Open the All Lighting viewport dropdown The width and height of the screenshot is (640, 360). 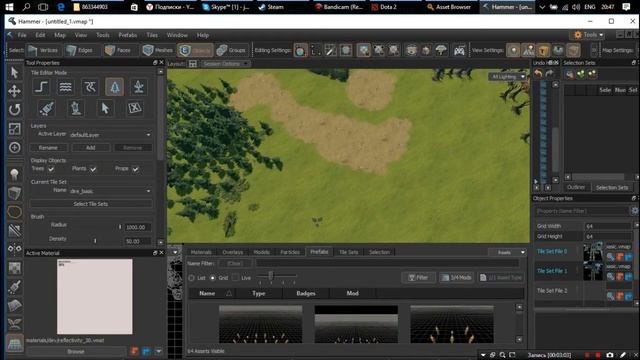[508, 77]
